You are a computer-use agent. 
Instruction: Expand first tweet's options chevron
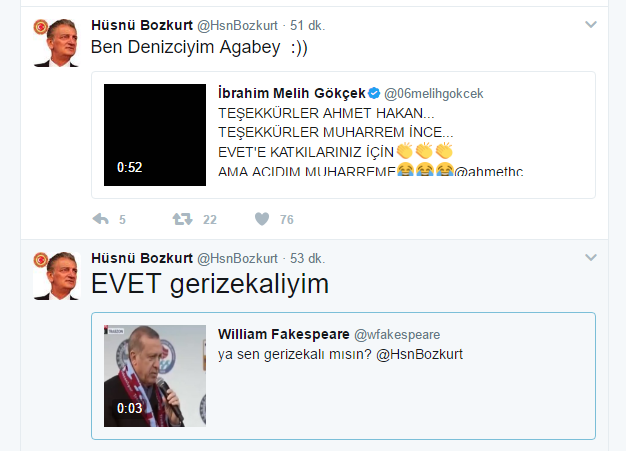pos(591,23)
